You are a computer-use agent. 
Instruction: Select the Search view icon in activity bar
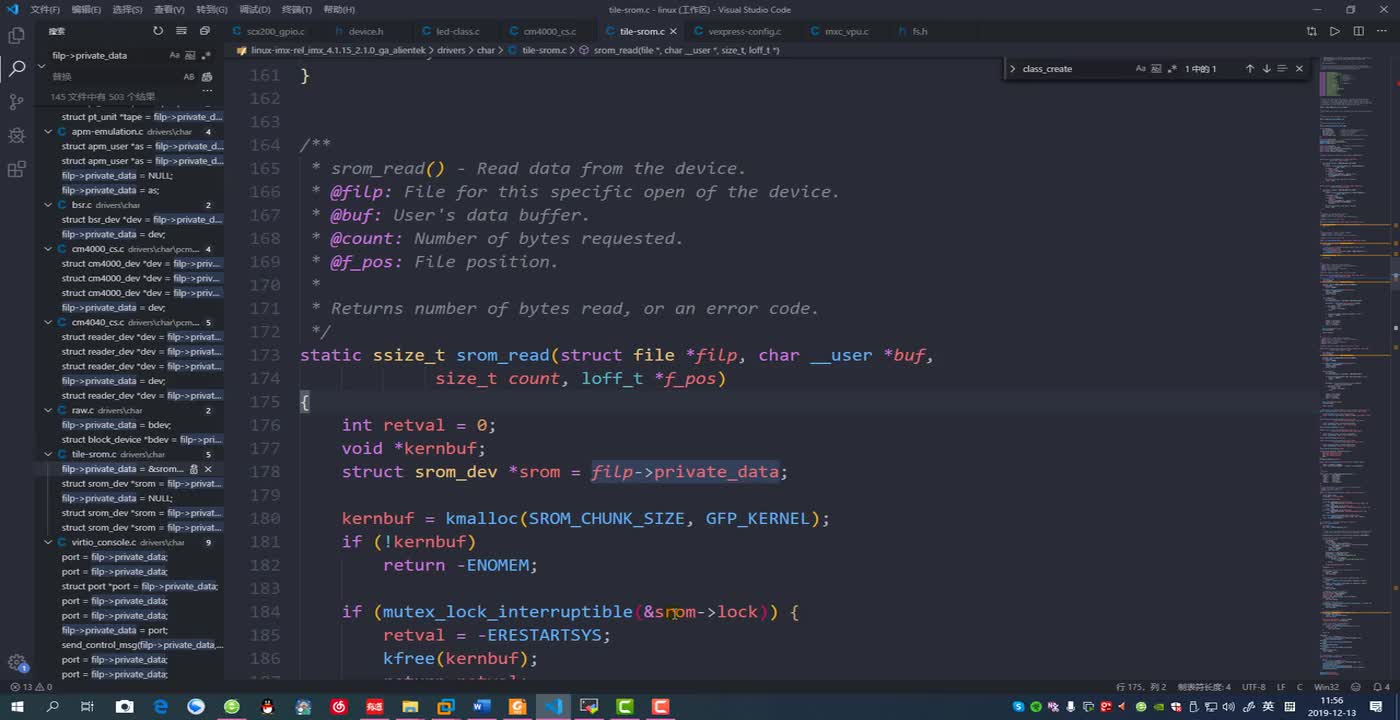click(16, 69)
